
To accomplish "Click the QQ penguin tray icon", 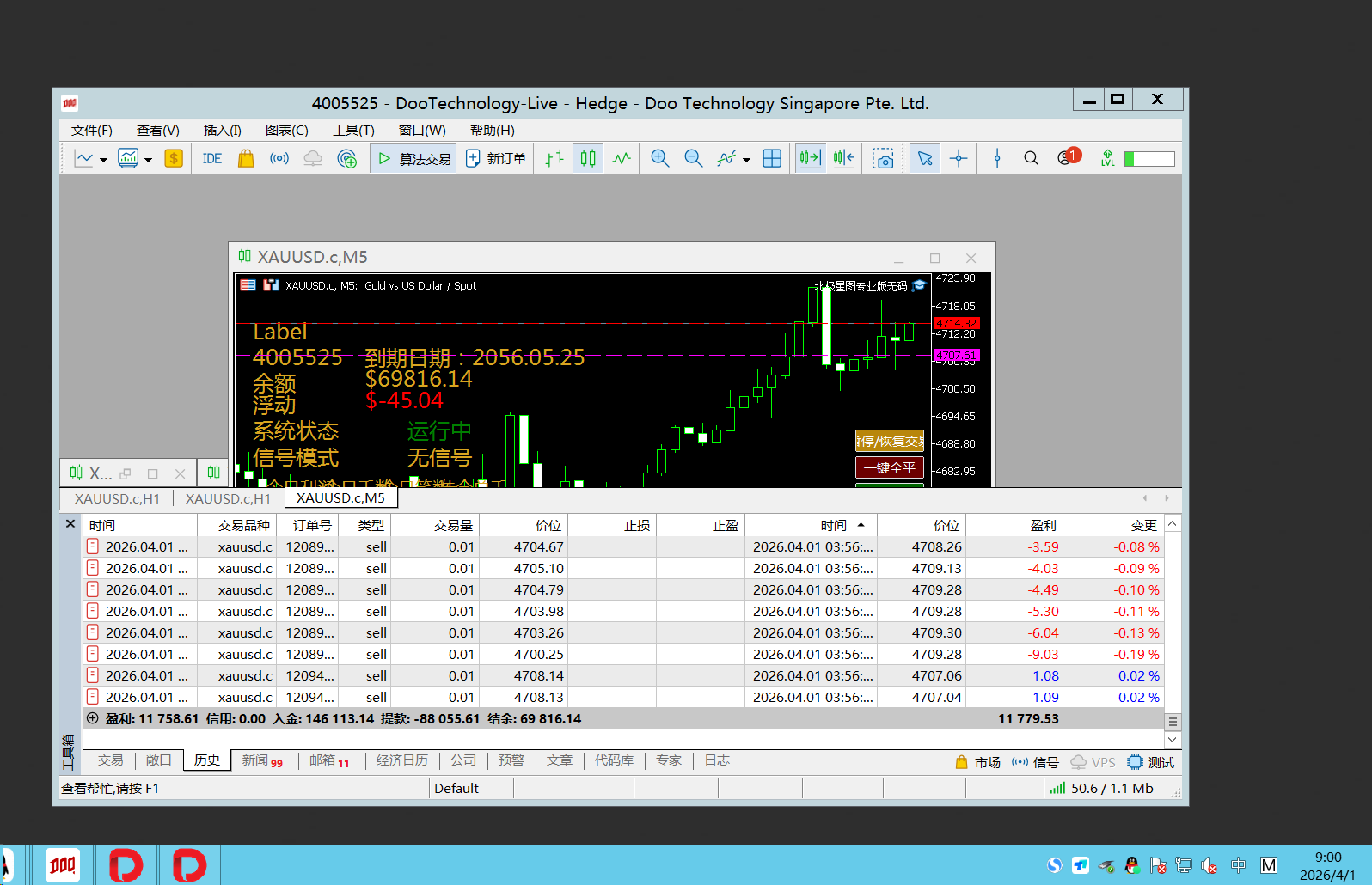I will [1132, 865].
